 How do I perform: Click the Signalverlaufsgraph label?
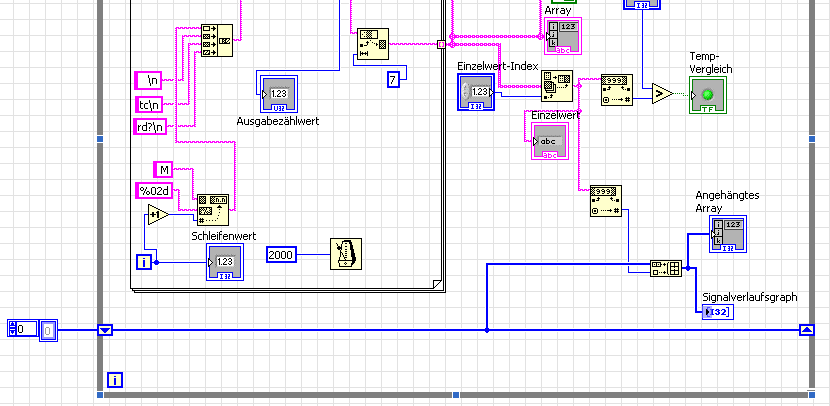[750, 297]
